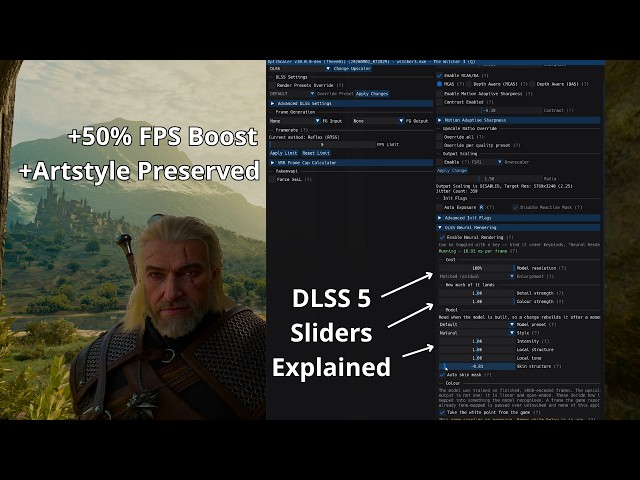
Task: Tick the Override all checkbox
Action: 439,137
